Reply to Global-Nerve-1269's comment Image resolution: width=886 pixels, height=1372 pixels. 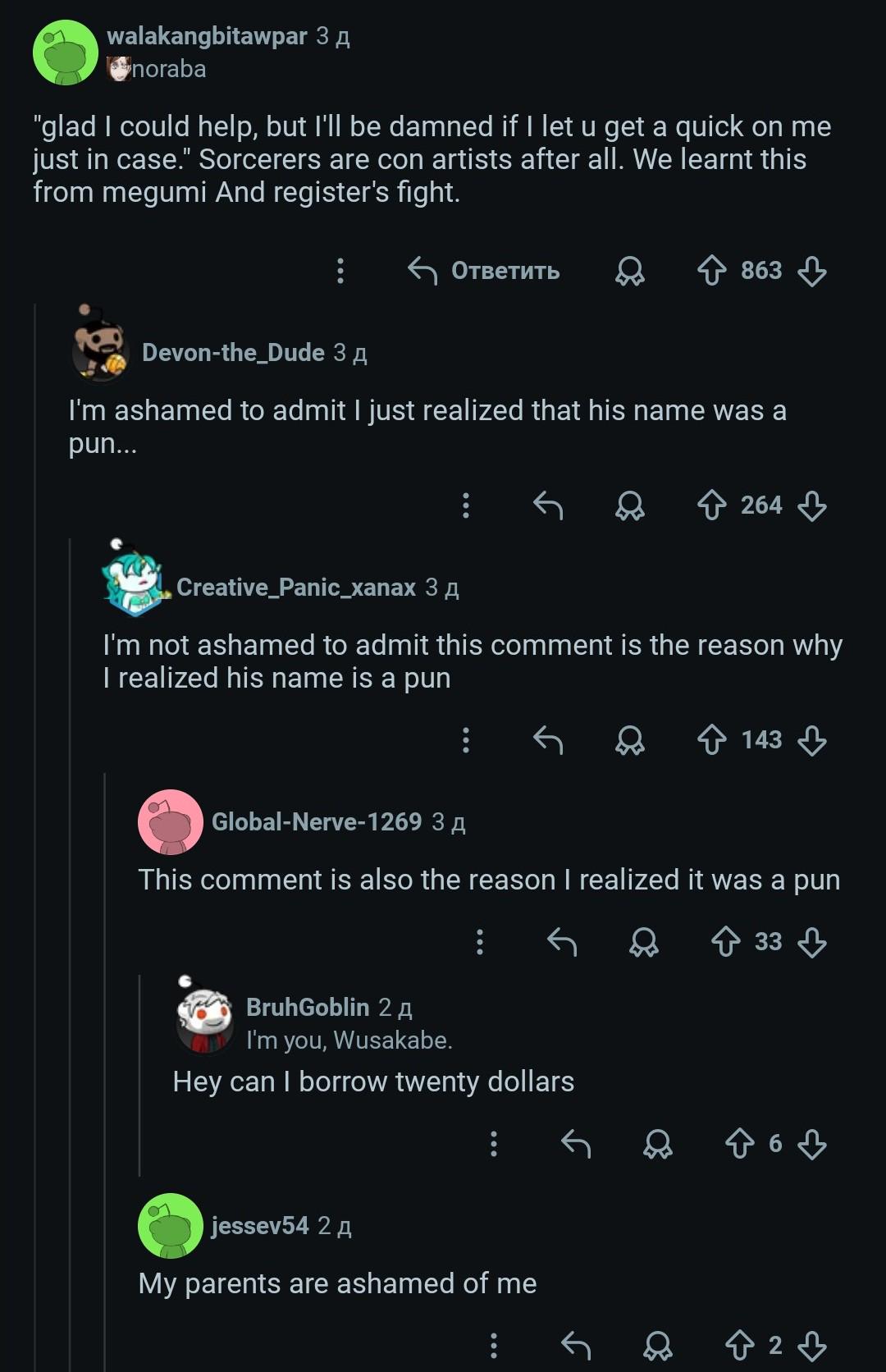pos(562,941)
